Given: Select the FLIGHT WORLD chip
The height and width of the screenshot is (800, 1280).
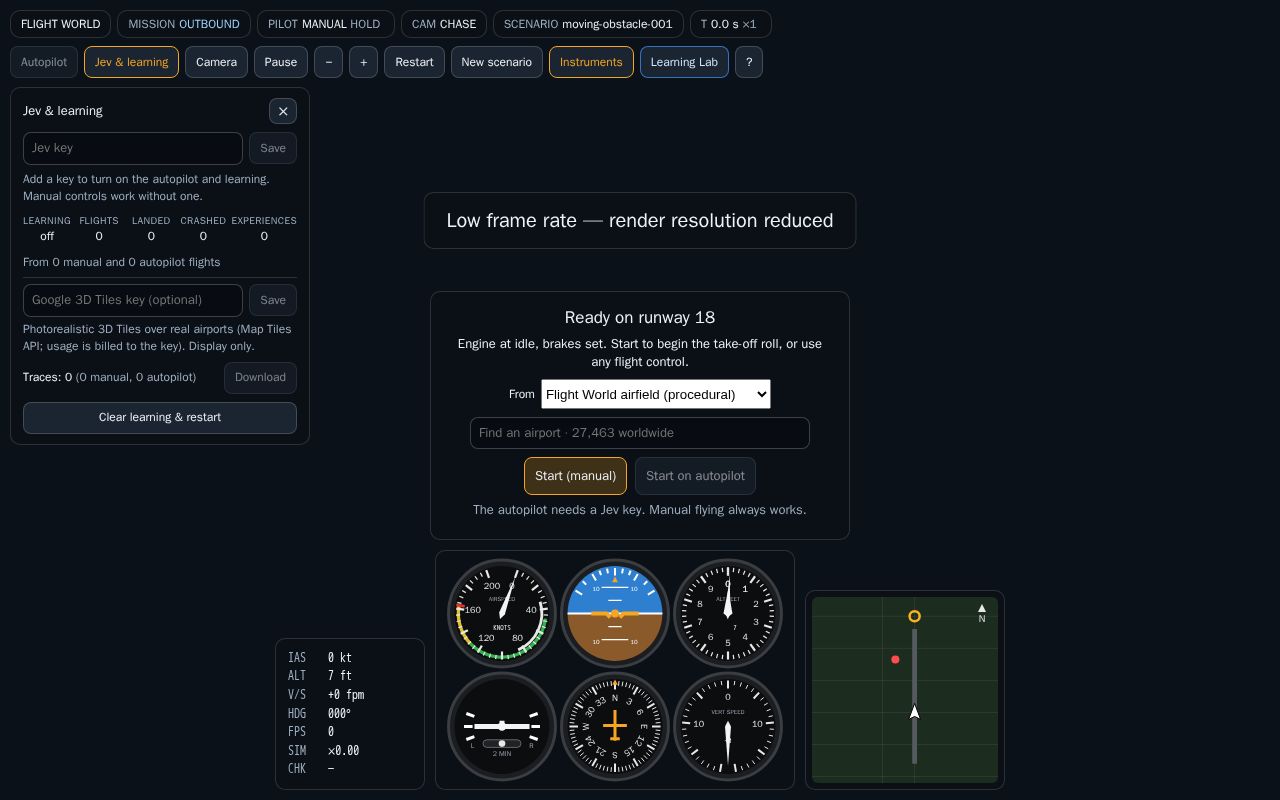Looking at the screenshot, I should [x=60, y=24].
